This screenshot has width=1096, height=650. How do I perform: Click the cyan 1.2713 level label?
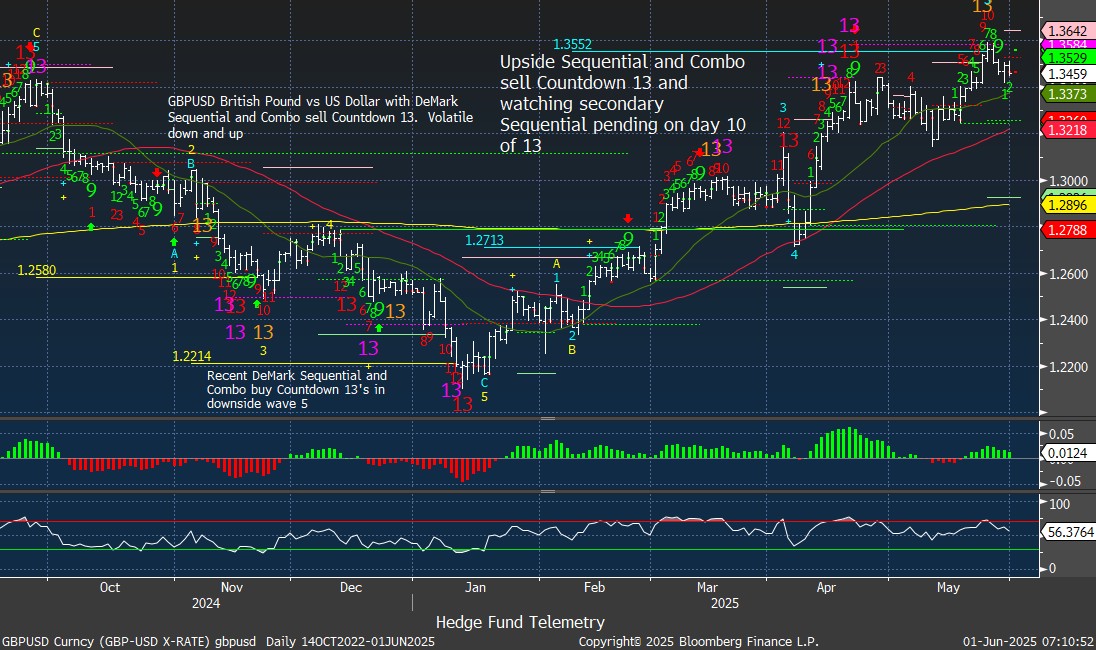[484, 240]
